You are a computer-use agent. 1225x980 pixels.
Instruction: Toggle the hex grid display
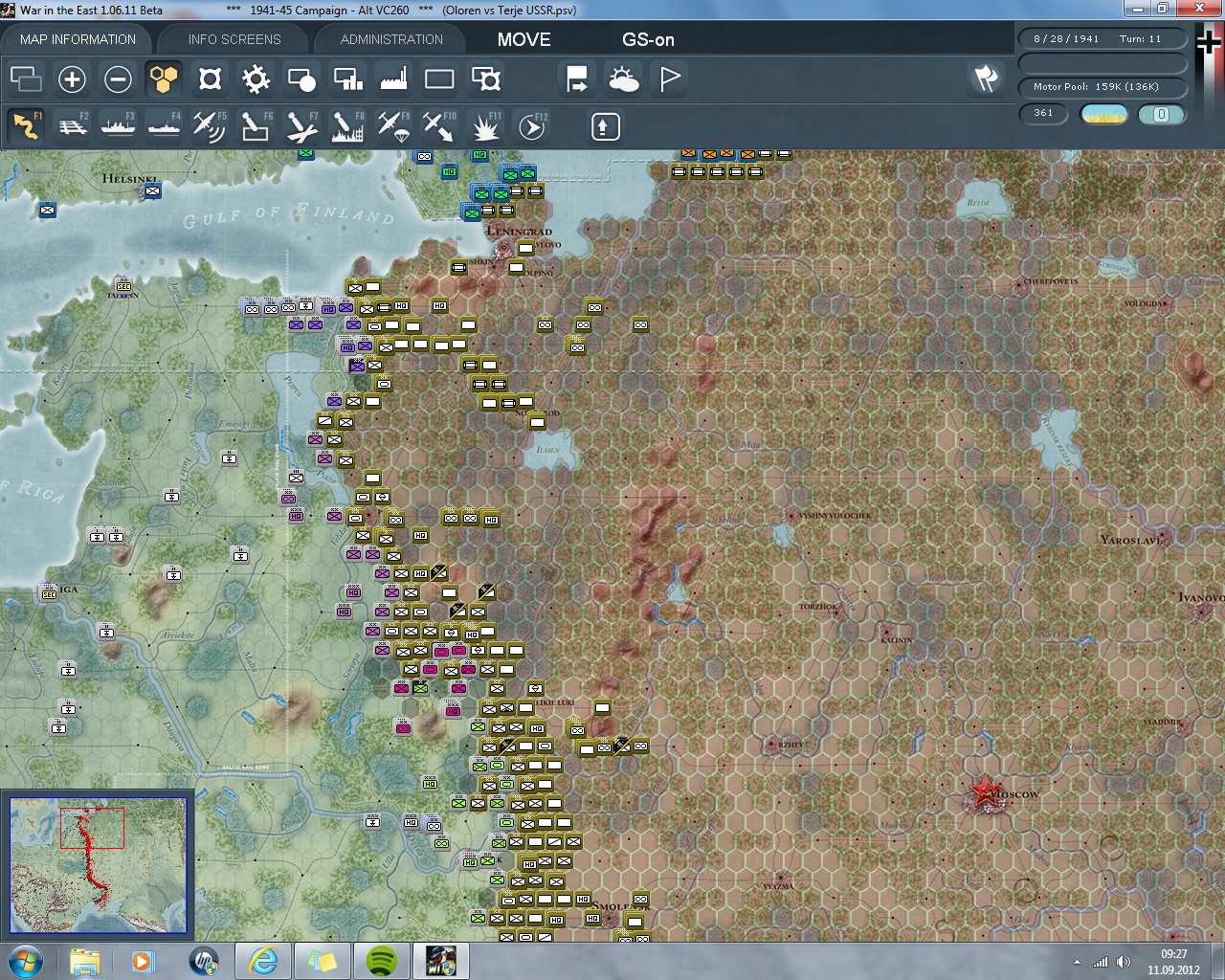tap(164, 78)
